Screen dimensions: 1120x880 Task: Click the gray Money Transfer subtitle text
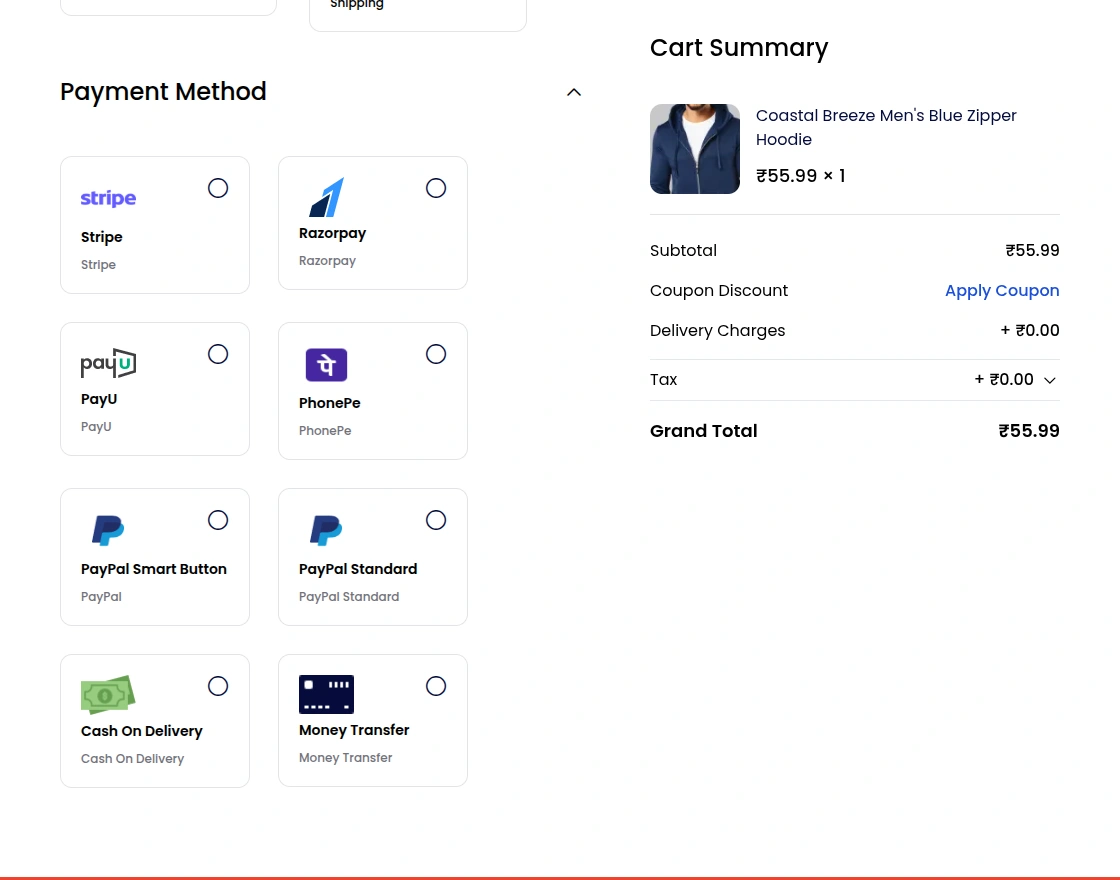click(345, 758)
